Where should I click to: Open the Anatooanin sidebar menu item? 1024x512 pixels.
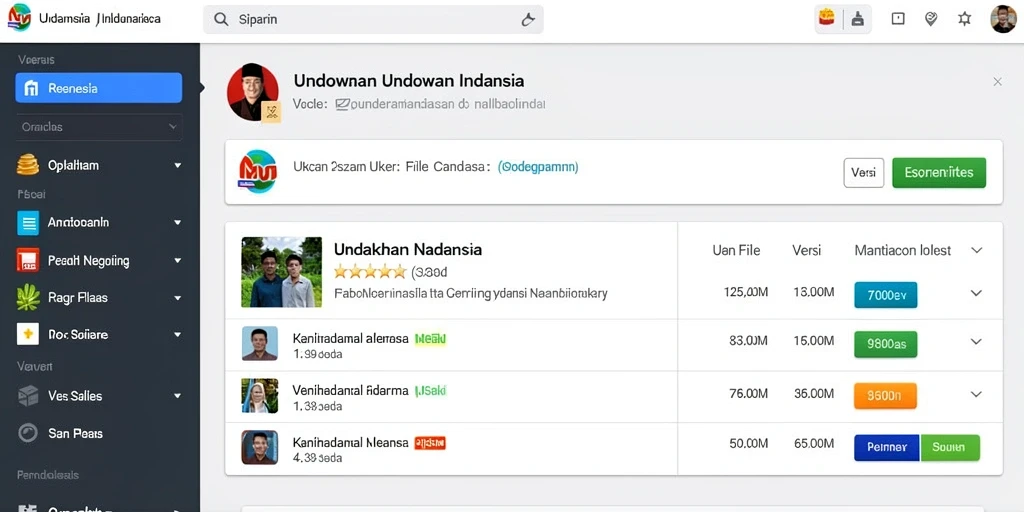[x=99, y=222]
